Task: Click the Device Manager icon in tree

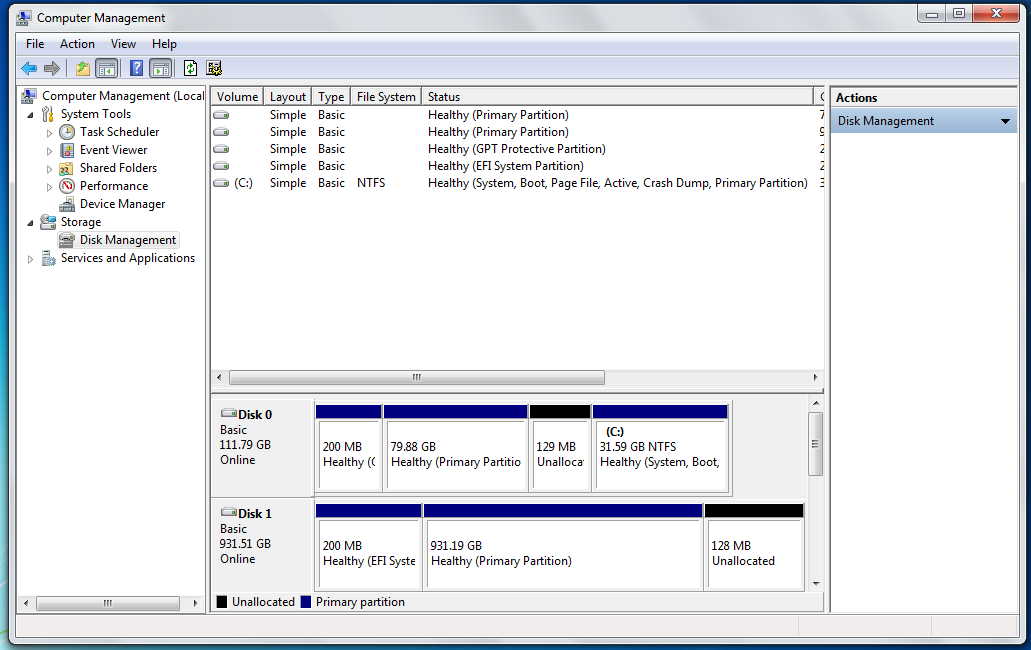Action: pos(67,204)
